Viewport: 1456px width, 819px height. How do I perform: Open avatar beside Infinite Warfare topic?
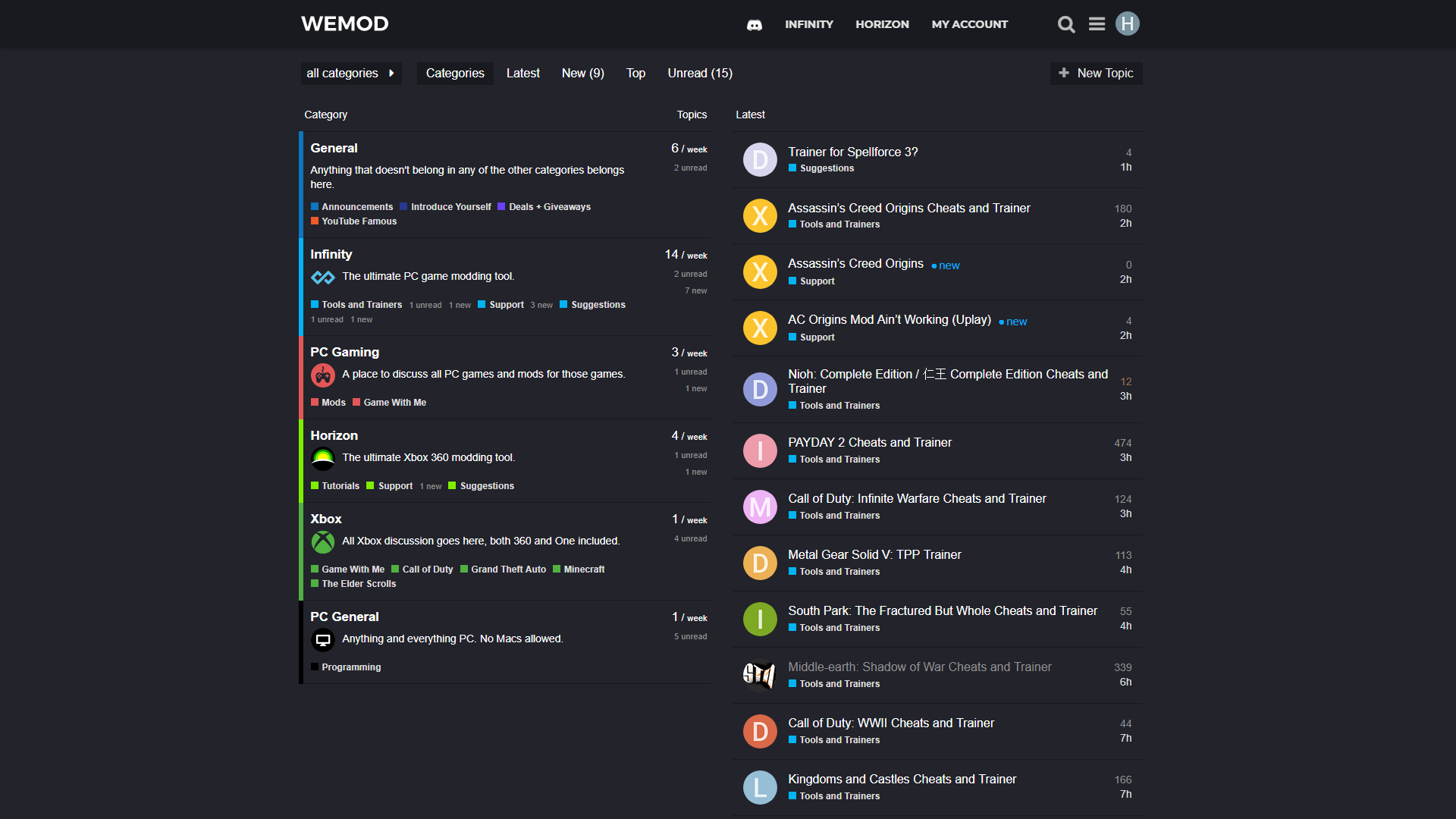click(760, 507)
